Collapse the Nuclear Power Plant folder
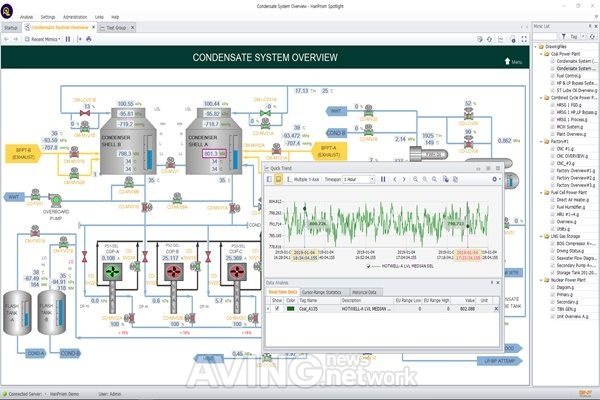 [x=541, y=280]
